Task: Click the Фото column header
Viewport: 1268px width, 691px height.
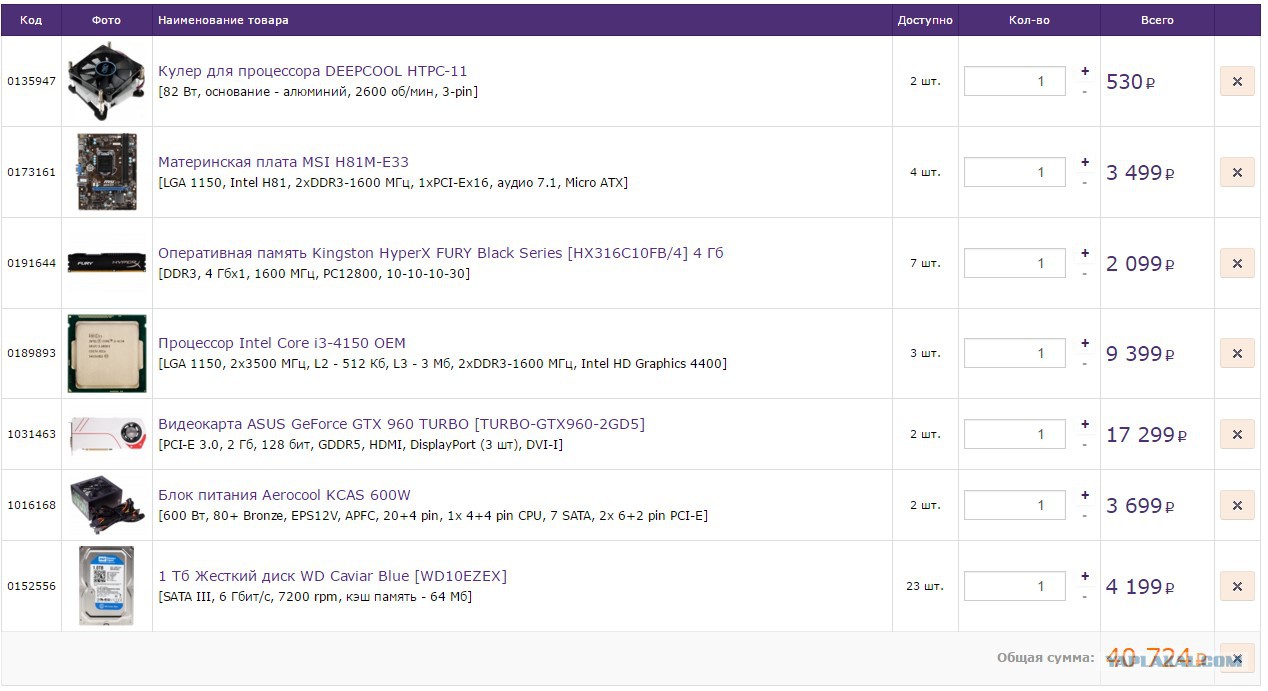Action: (106, 20)
